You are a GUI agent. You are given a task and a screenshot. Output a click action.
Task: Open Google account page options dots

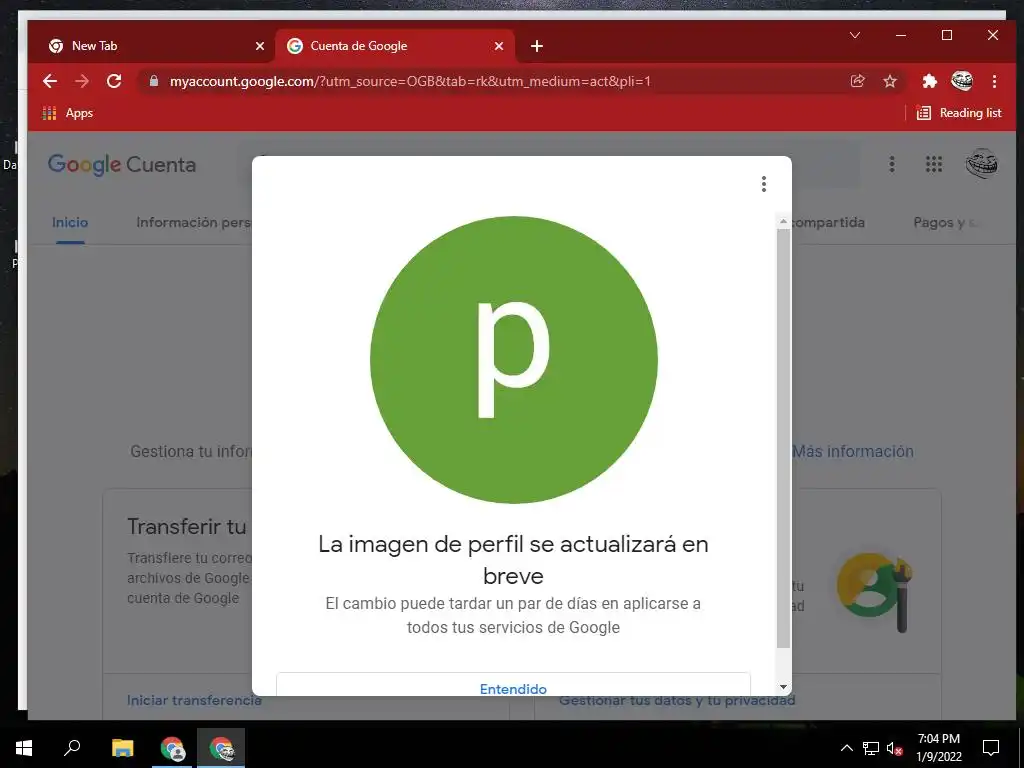[892, 164]
